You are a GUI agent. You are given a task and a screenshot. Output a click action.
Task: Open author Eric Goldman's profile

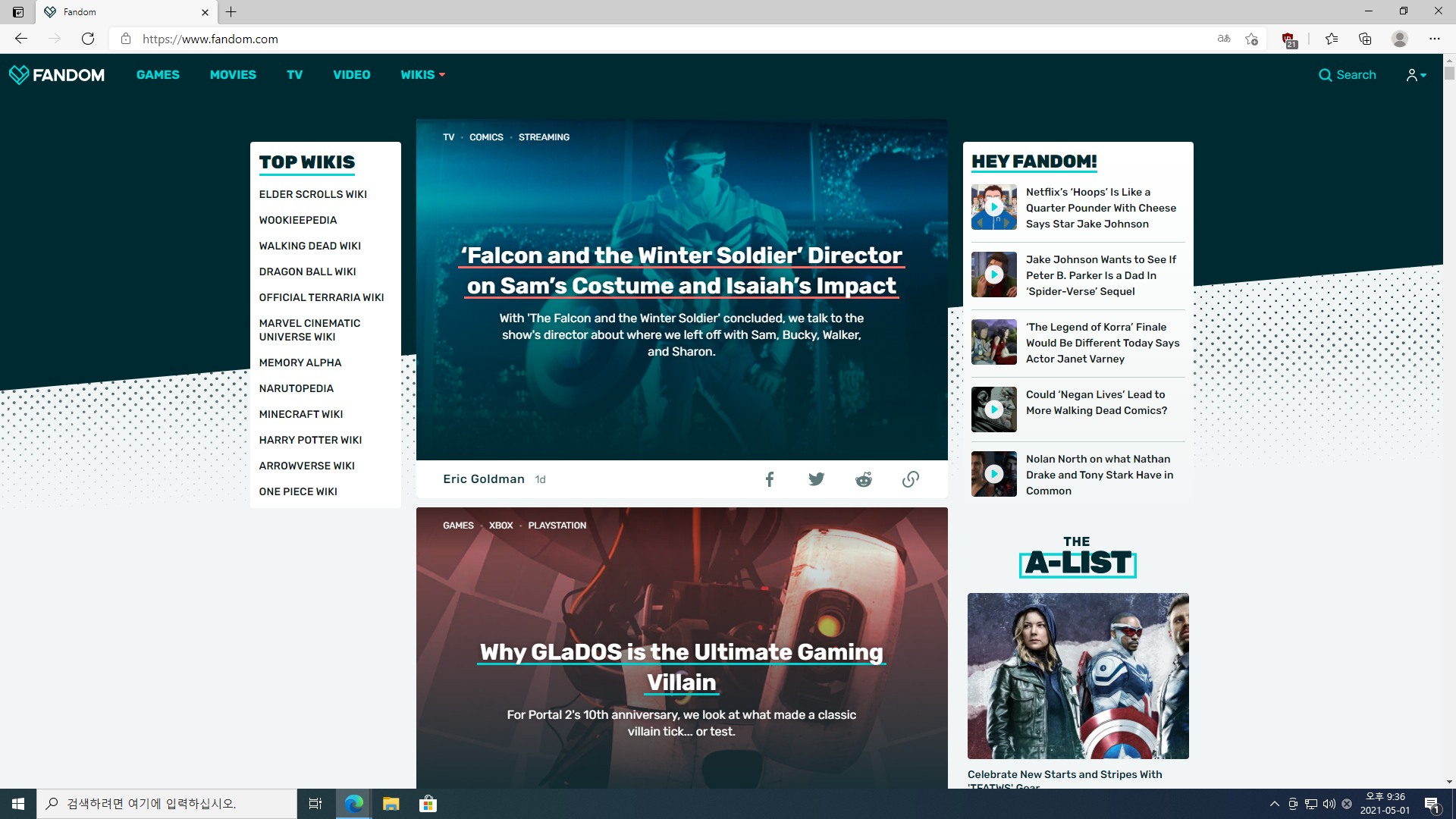(484, 479)
